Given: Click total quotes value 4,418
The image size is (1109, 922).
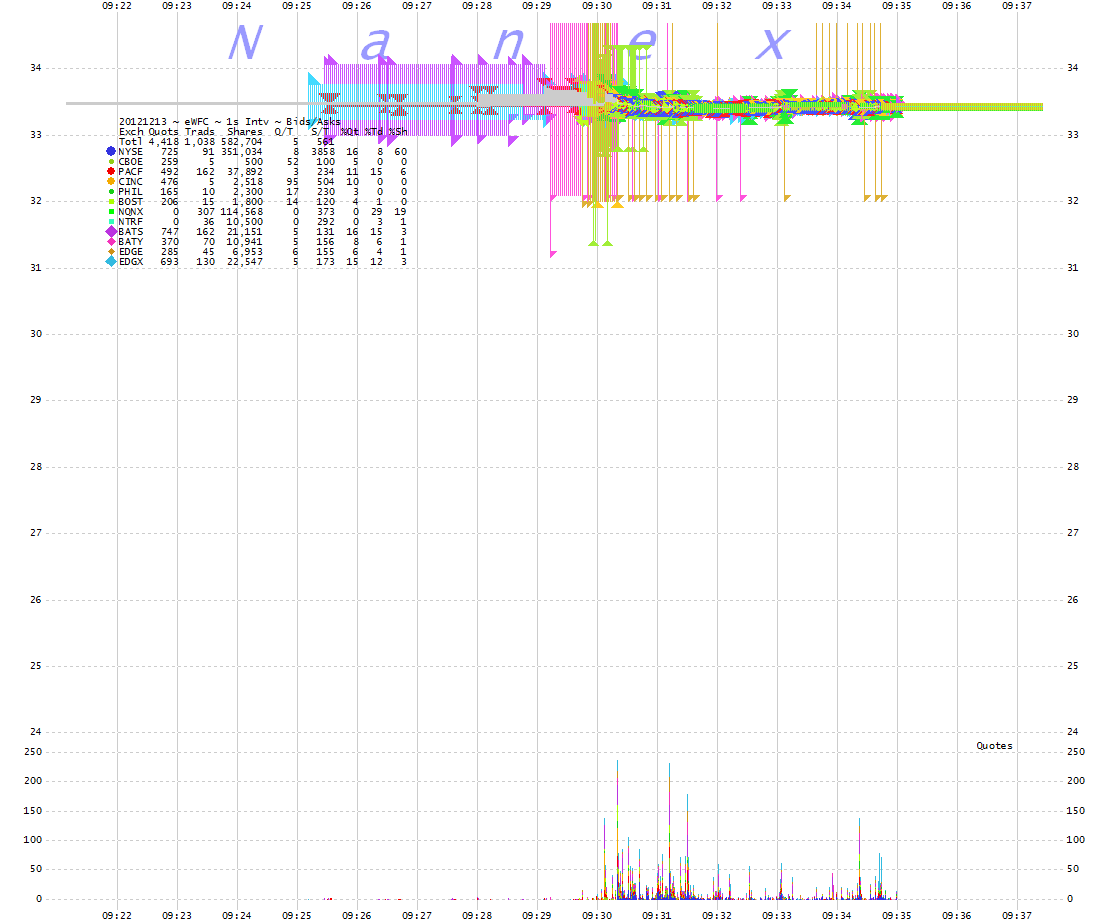Looking at the screenshot, I should (x=163, y=141).
